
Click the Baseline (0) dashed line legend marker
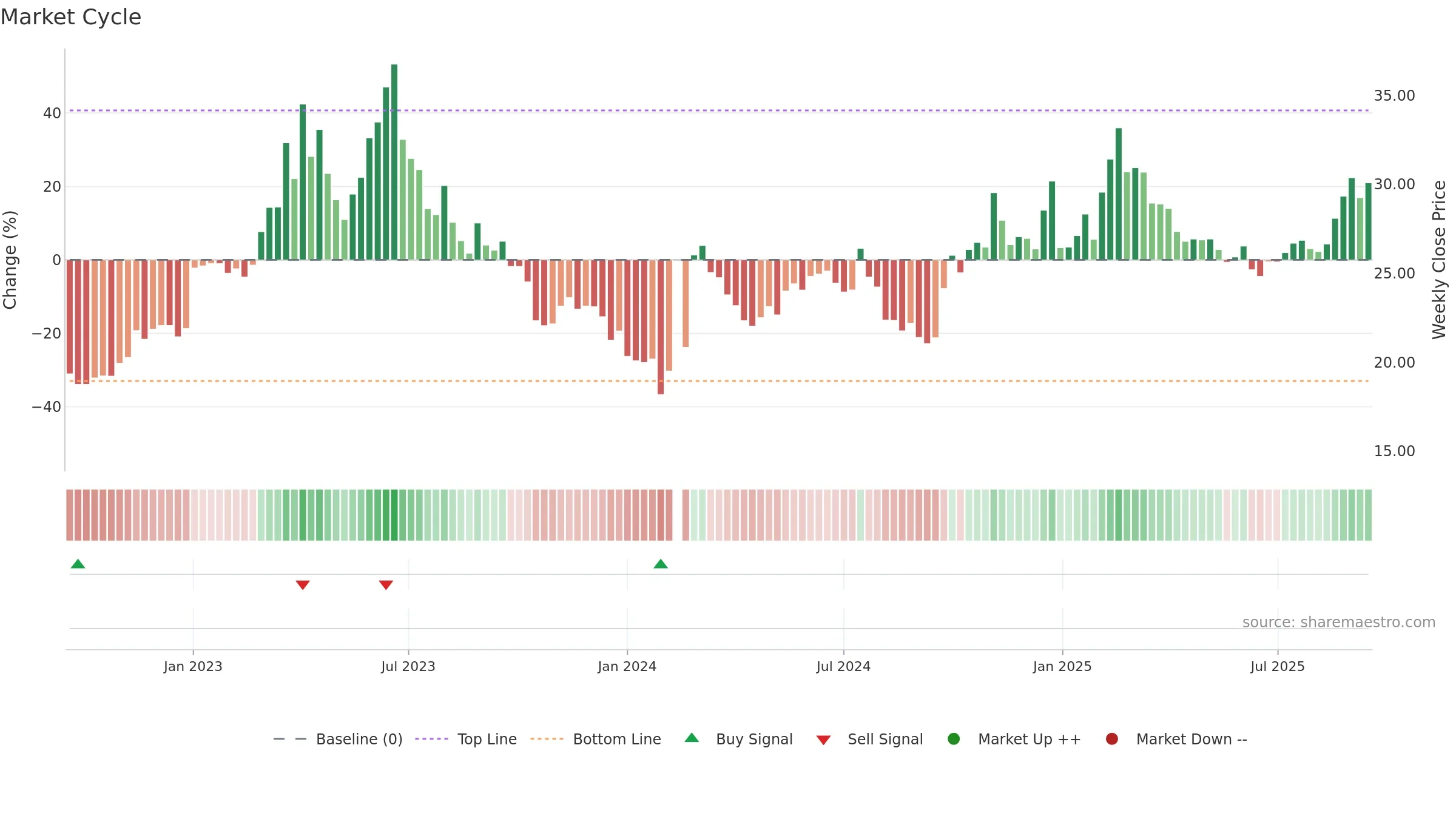[x=290, y=739]
